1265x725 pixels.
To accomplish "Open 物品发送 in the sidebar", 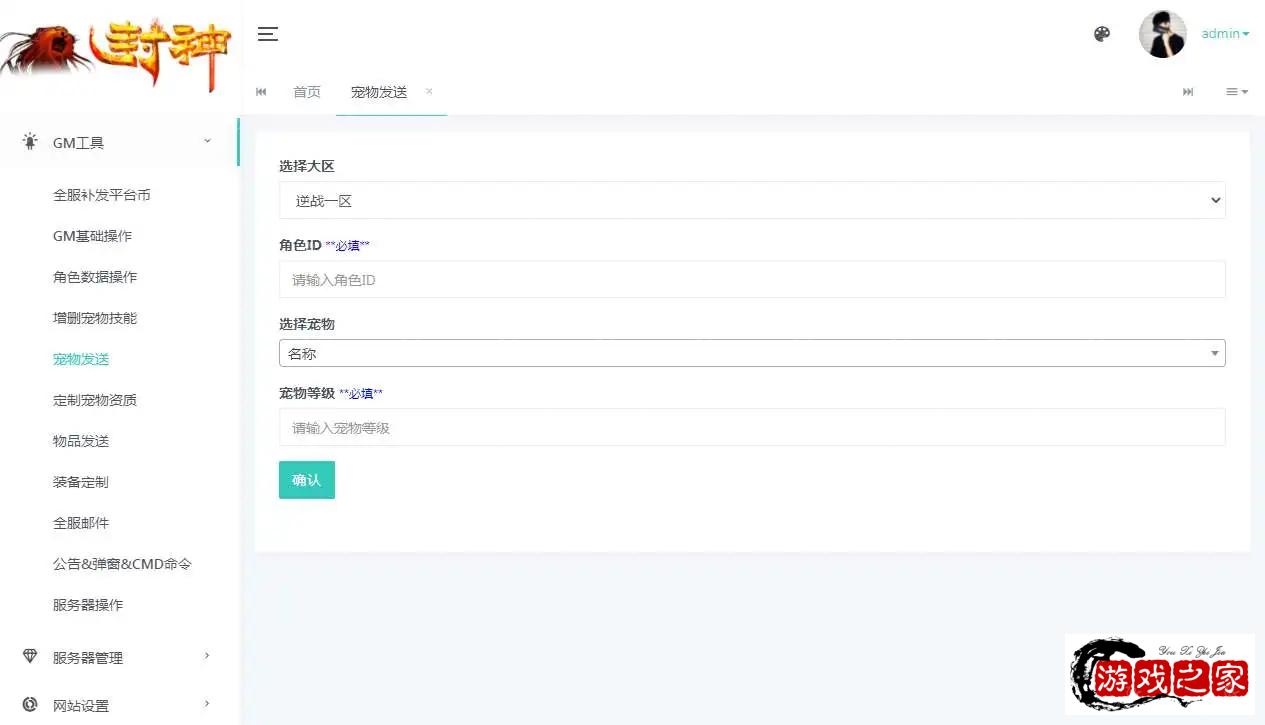I will [x=81, y=441].
